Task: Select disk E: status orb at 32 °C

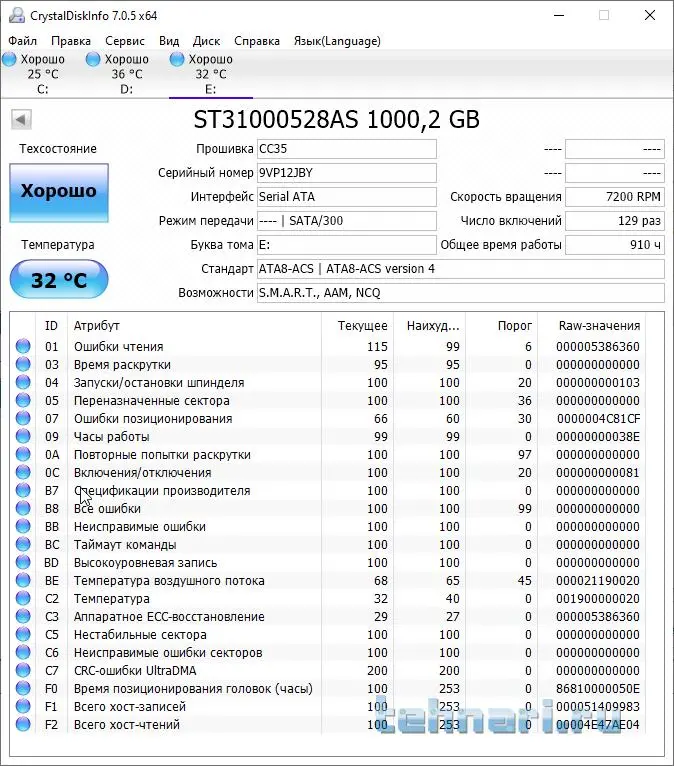Action: point(177,60)
